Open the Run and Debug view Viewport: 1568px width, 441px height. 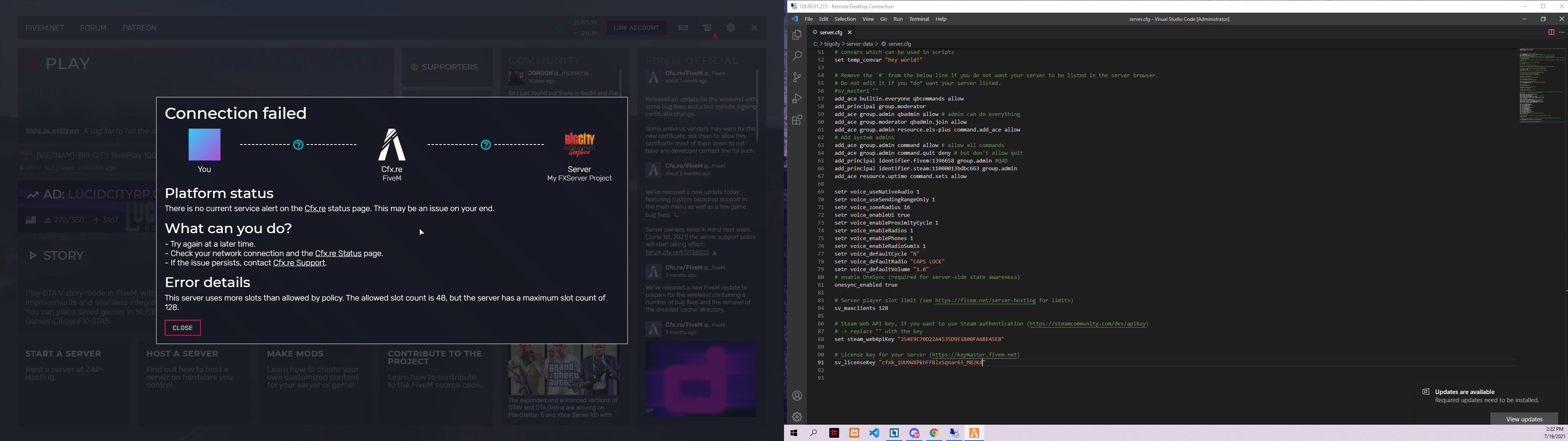pos(797,99)
